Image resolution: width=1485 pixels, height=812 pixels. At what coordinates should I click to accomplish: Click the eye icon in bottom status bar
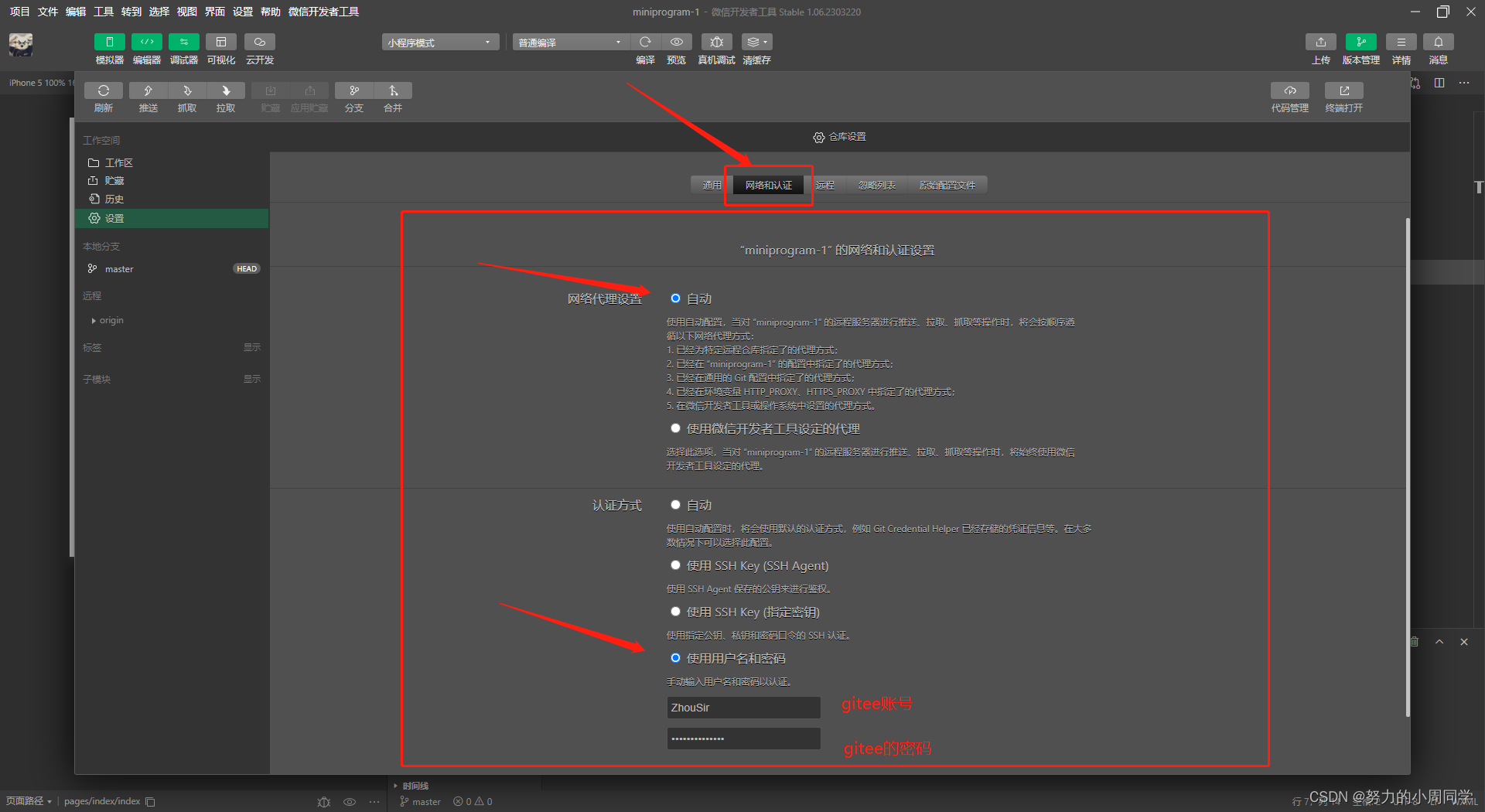[350, 802]
